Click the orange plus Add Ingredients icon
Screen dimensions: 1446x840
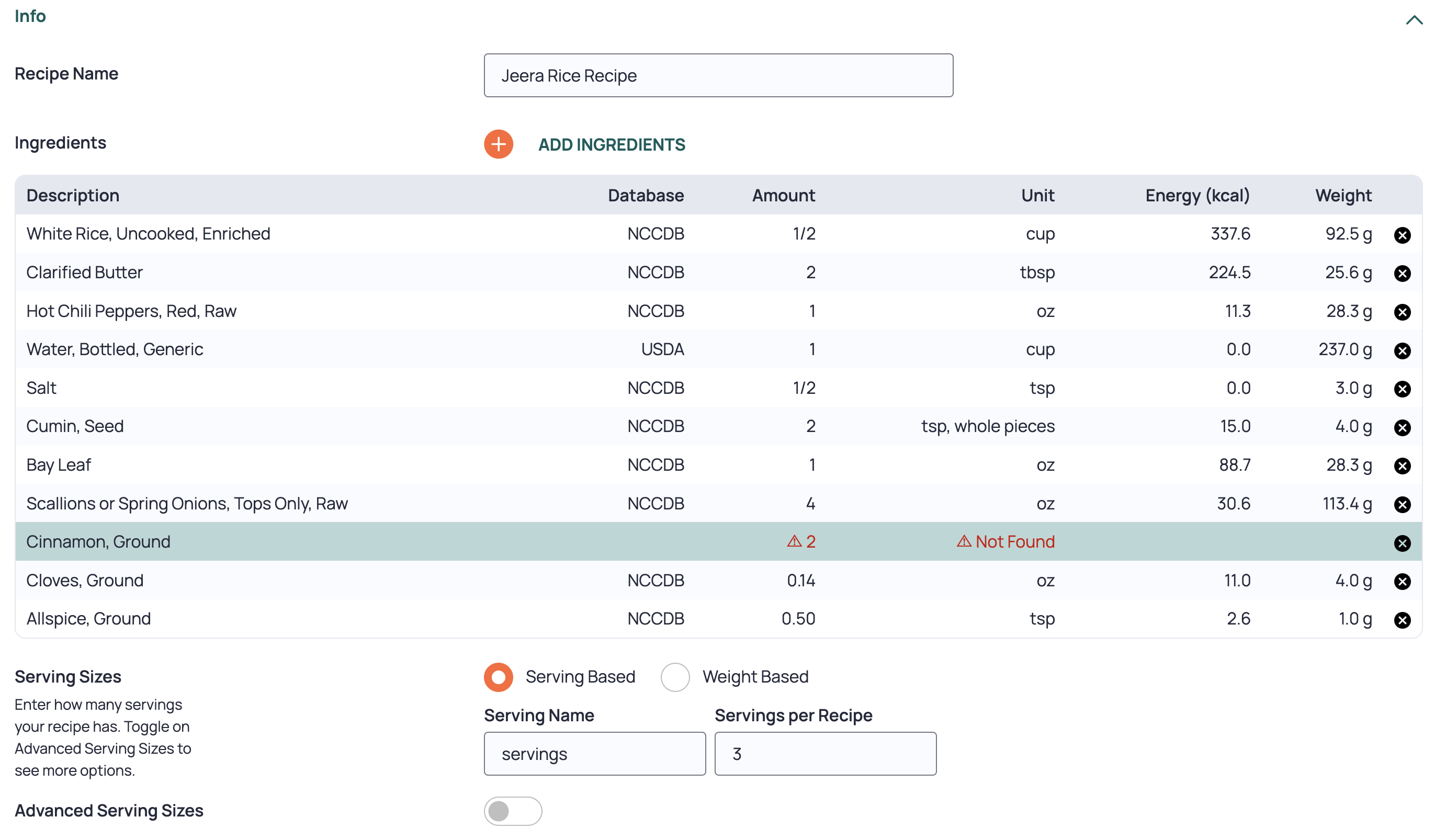pos(498,144)
